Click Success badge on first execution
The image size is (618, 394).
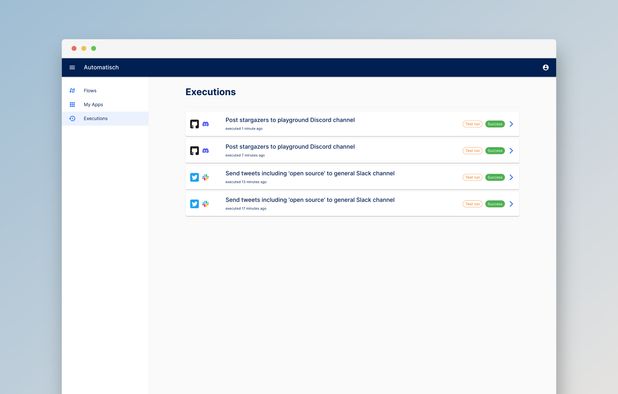point(495,124)
